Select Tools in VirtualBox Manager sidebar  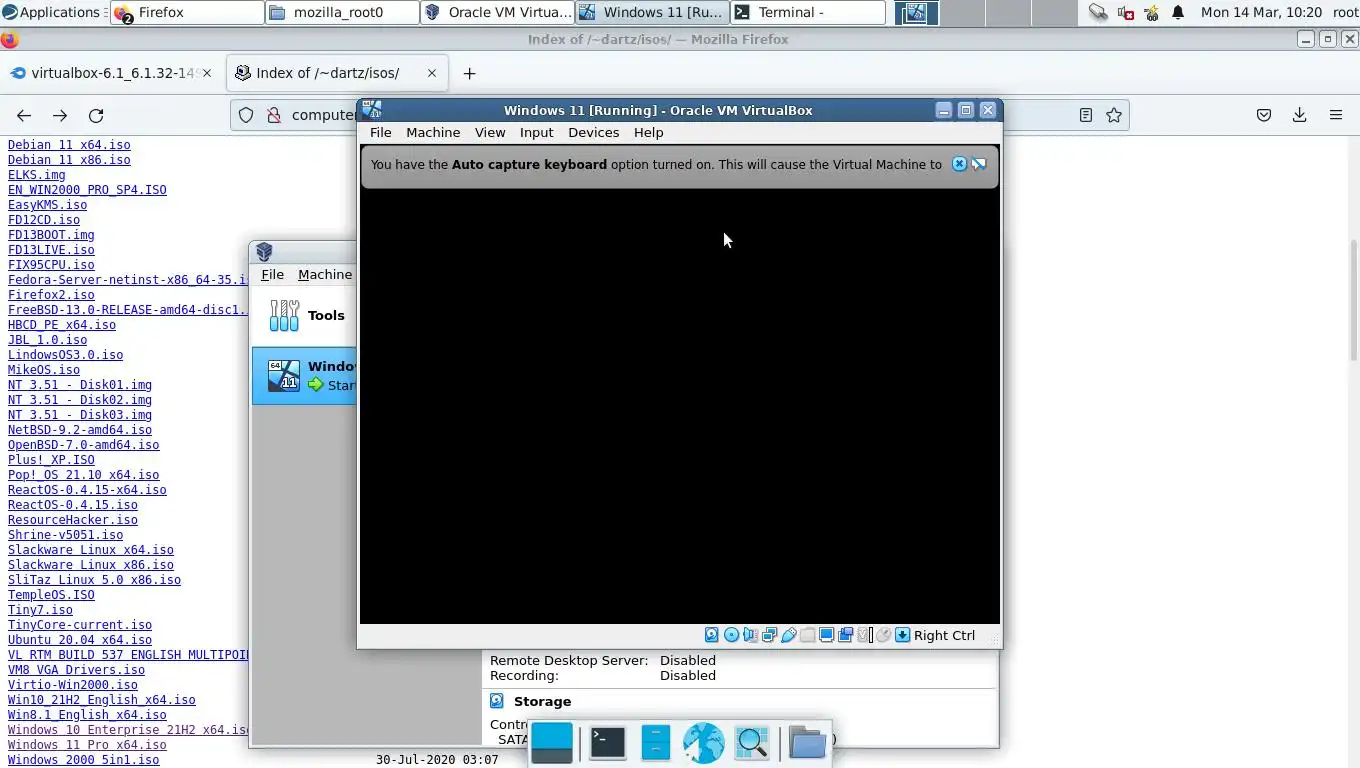[304, 315]
